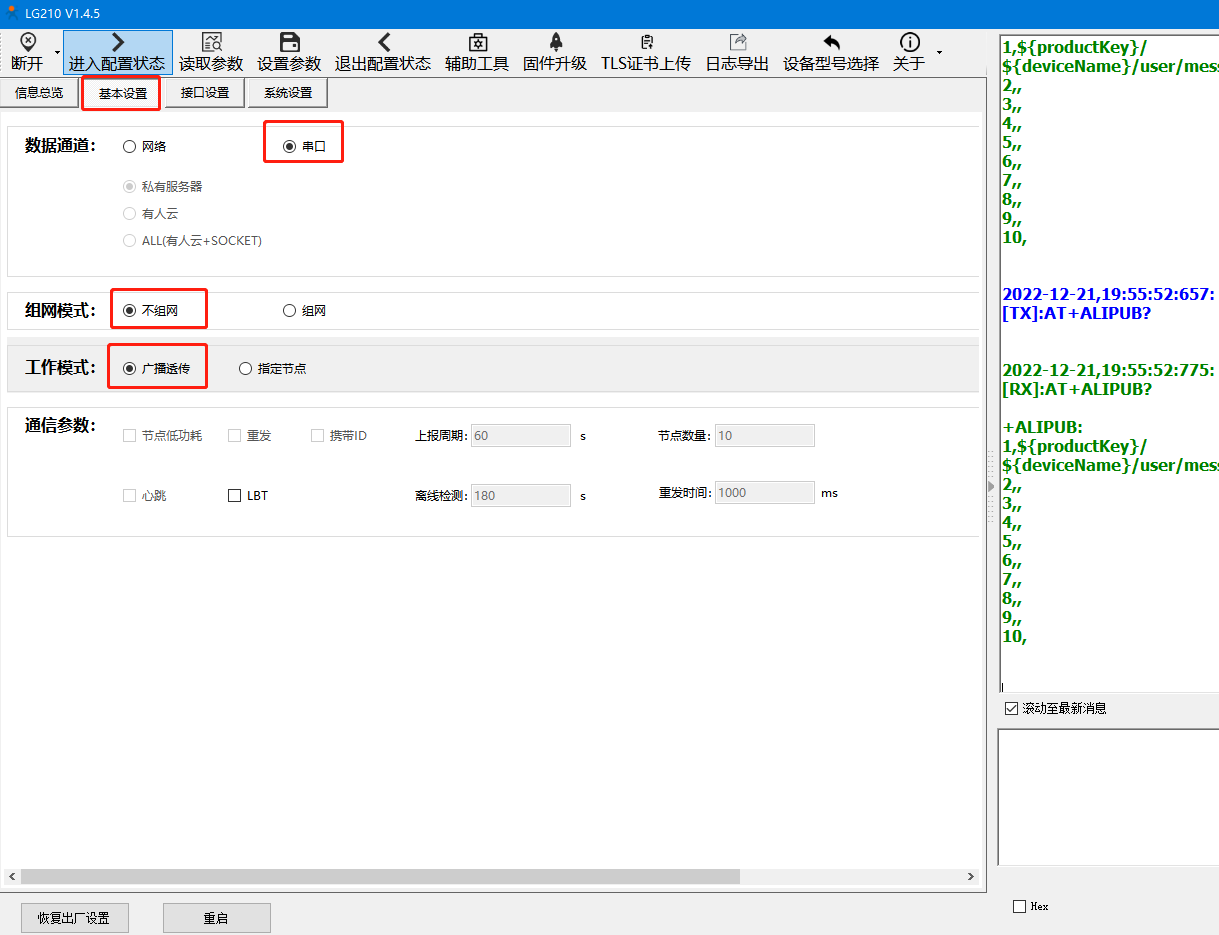
Task: Click 读取参数 read parameters icon
Action: [211, 42]
